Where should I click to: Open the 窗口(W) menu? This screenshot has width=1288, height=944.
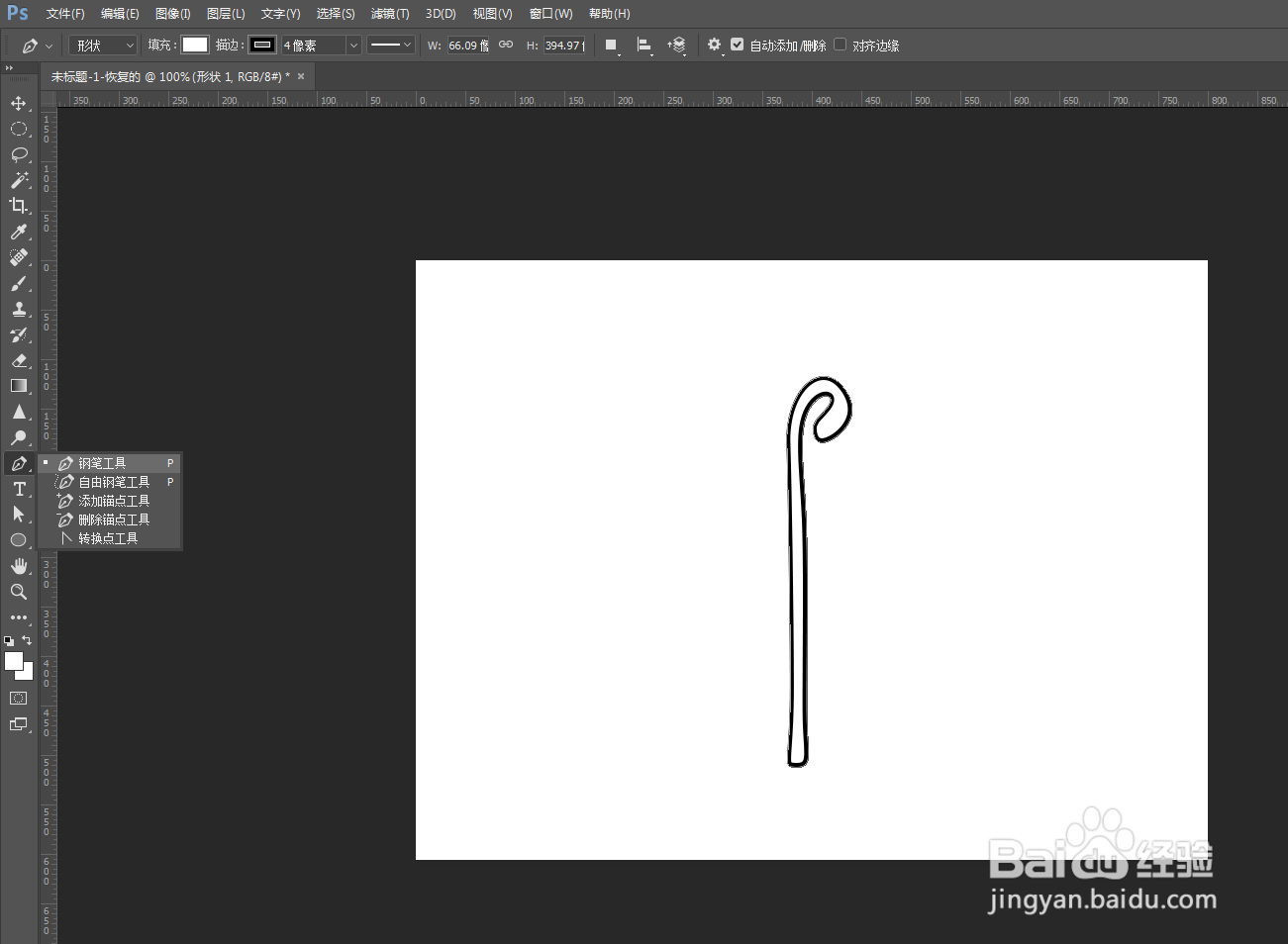551,14
